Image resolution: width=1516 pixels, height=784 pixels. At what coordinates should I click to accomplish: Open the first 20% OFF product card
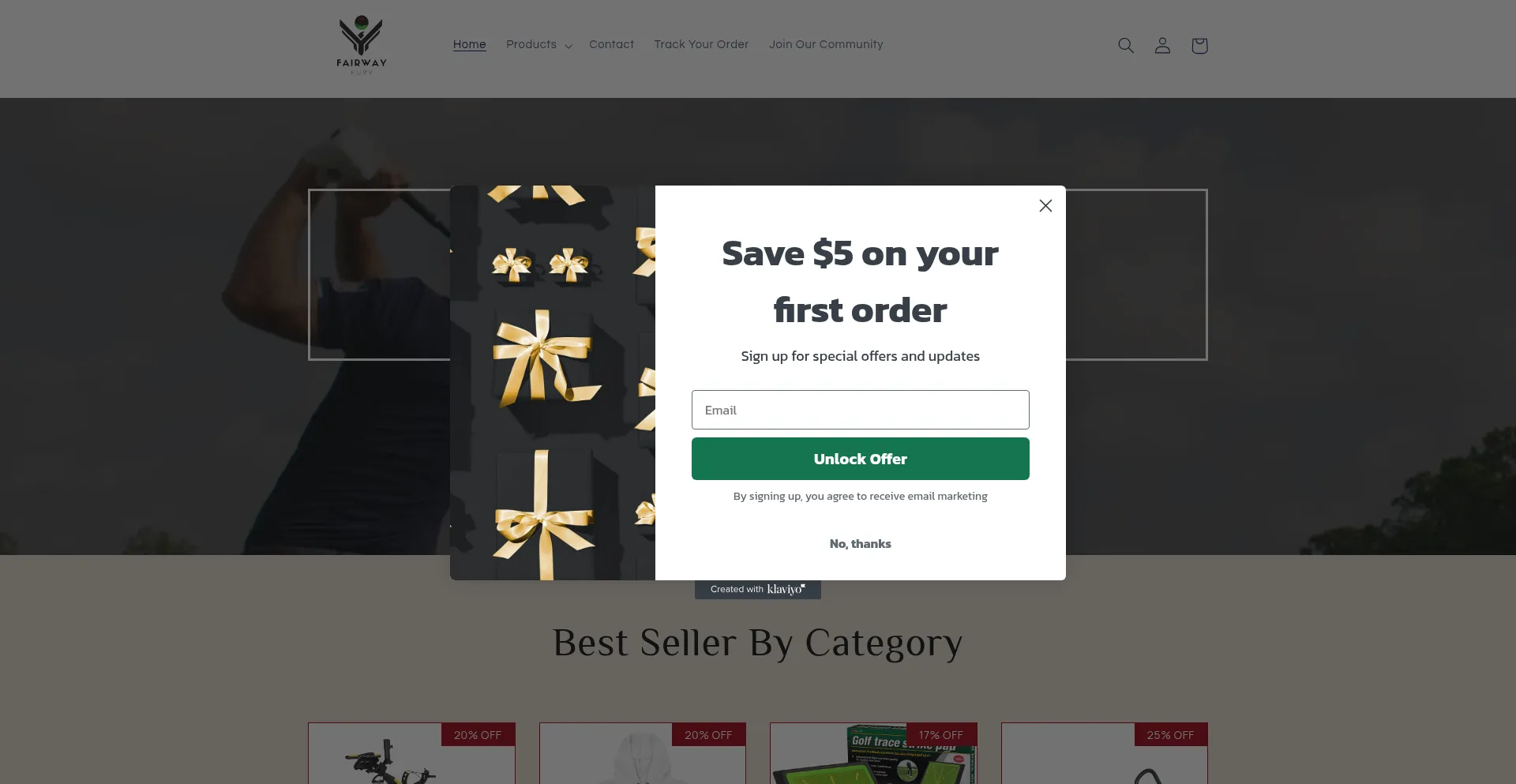click(x=411, y=753)
